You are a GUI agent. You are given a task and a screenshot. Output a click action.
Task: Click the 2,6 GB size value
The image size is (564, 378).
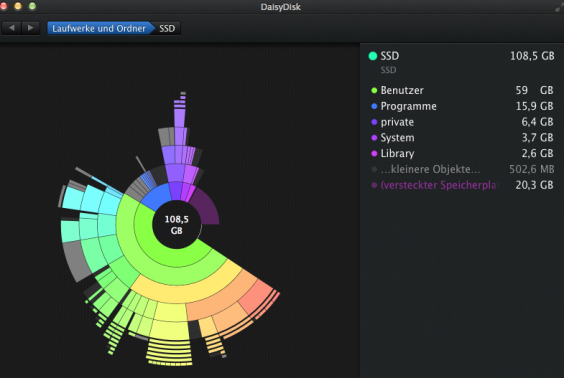tap(537, 154)
